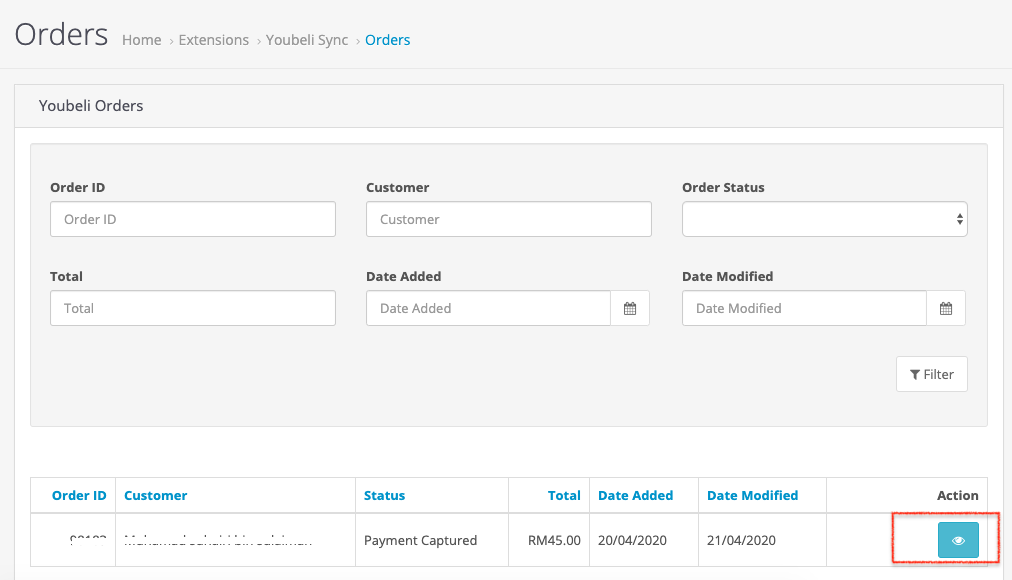Image resolution: width=1012 pixels, height=580 pixels.
Task: Open Extensions breadcrumb link
Action: pos(213,40)
